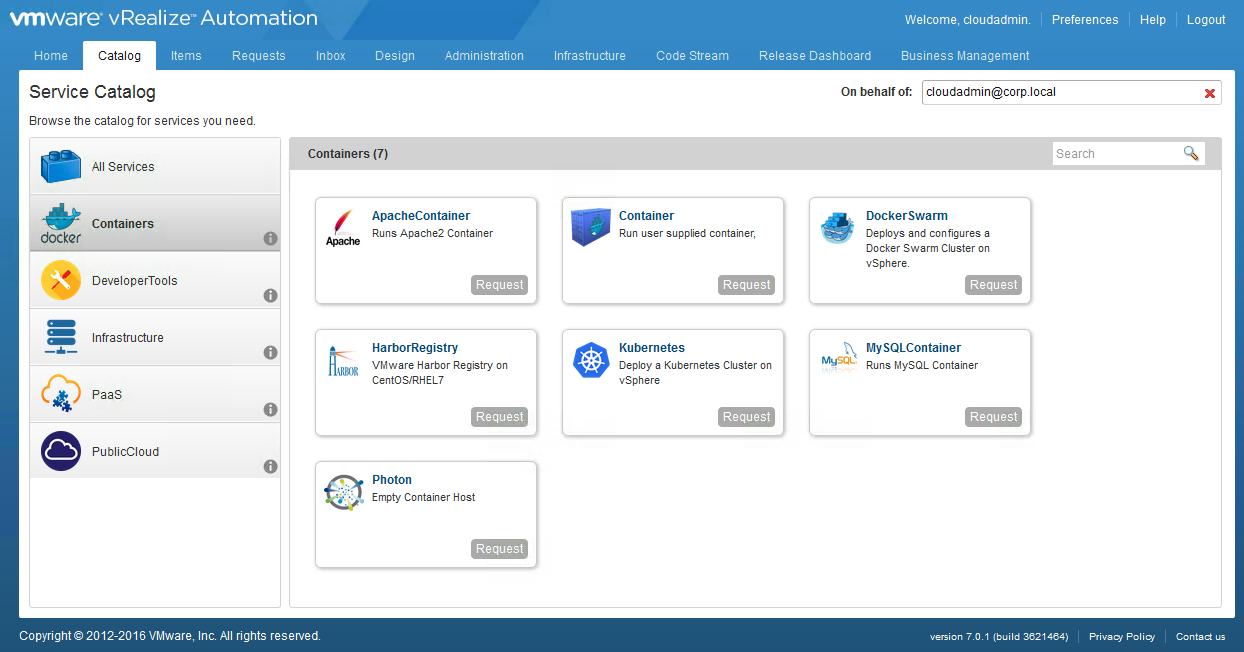
Task: Click the Harbor lighthouse icon
Action: click(x=343, y=360)
